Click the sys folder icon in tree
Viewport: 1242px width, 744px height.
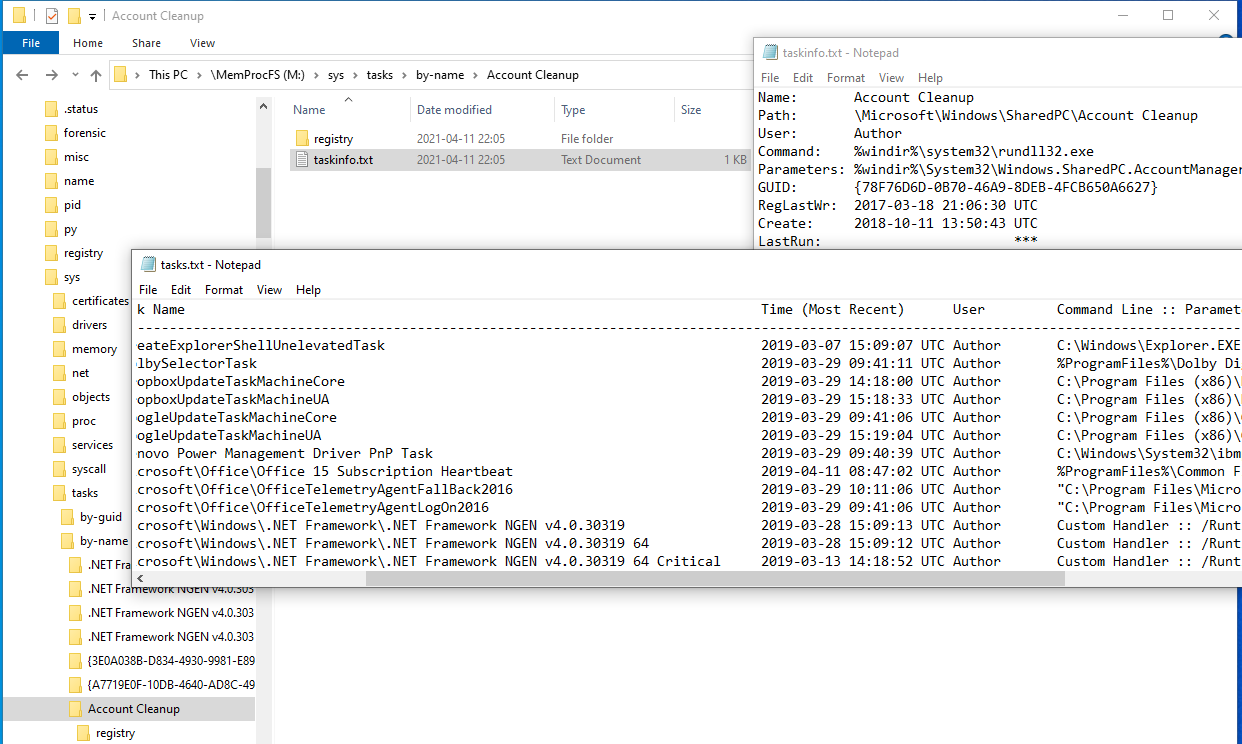point(52,277)
